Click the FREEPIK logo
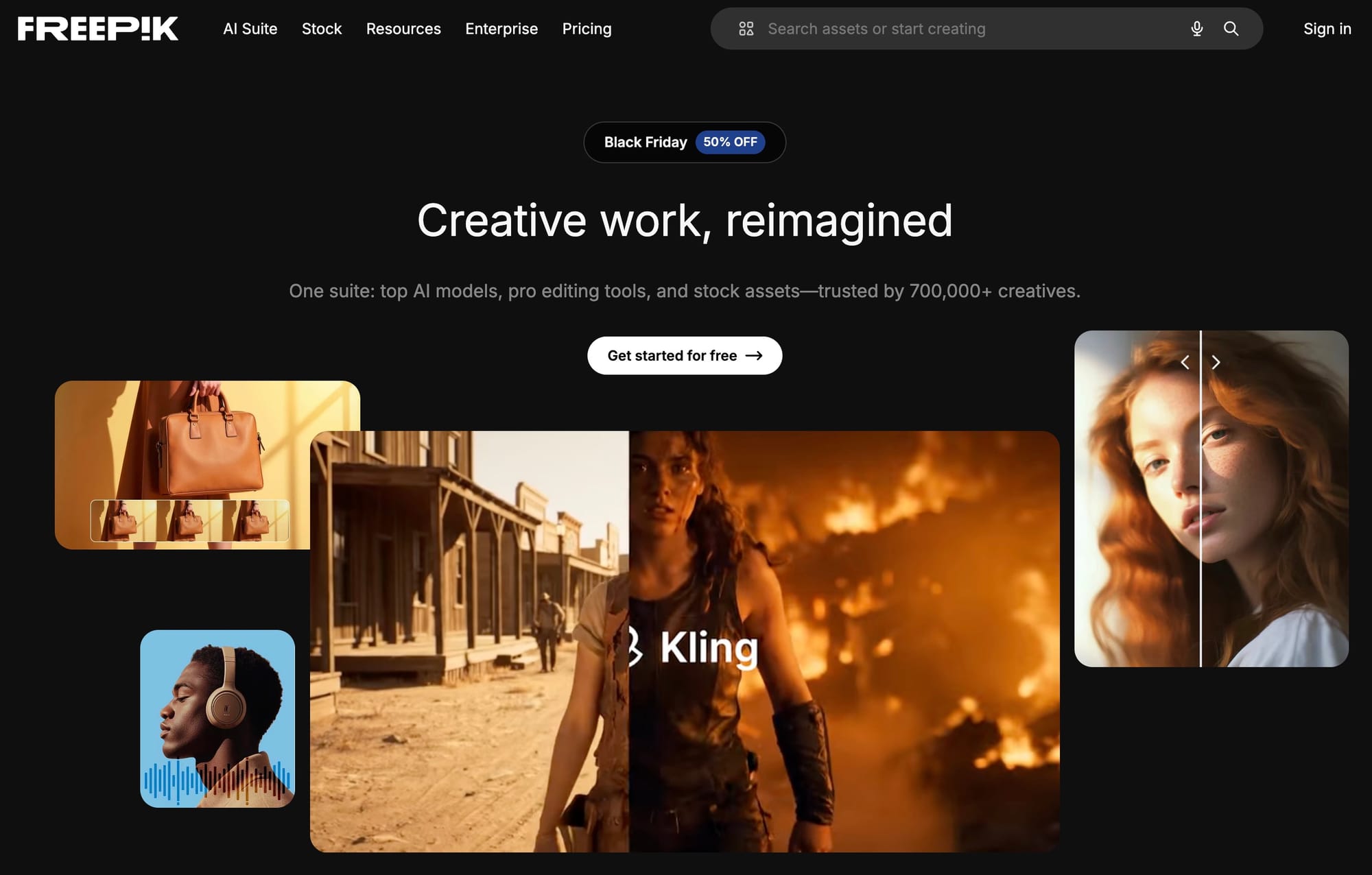1372x875 pixels. click(97, 28)
